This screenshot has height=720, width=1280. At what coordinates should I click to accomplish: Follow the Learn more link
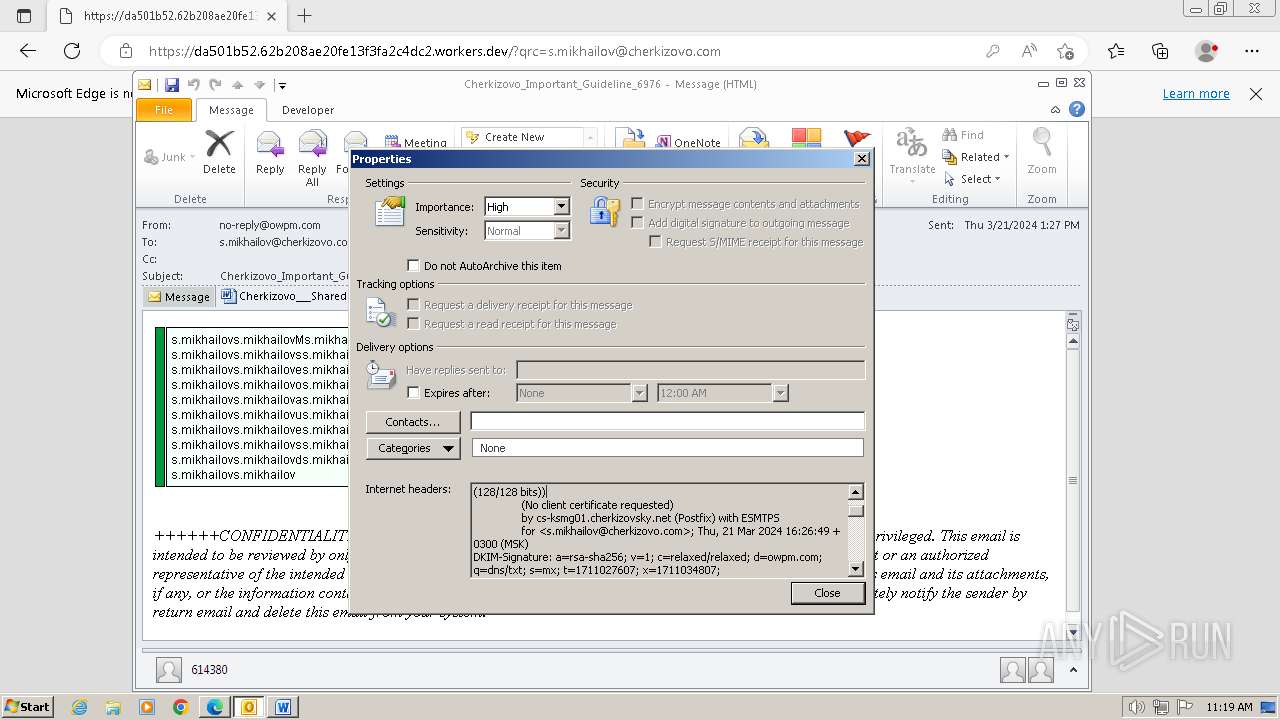pyautogui.click(x=1196, y=93)
